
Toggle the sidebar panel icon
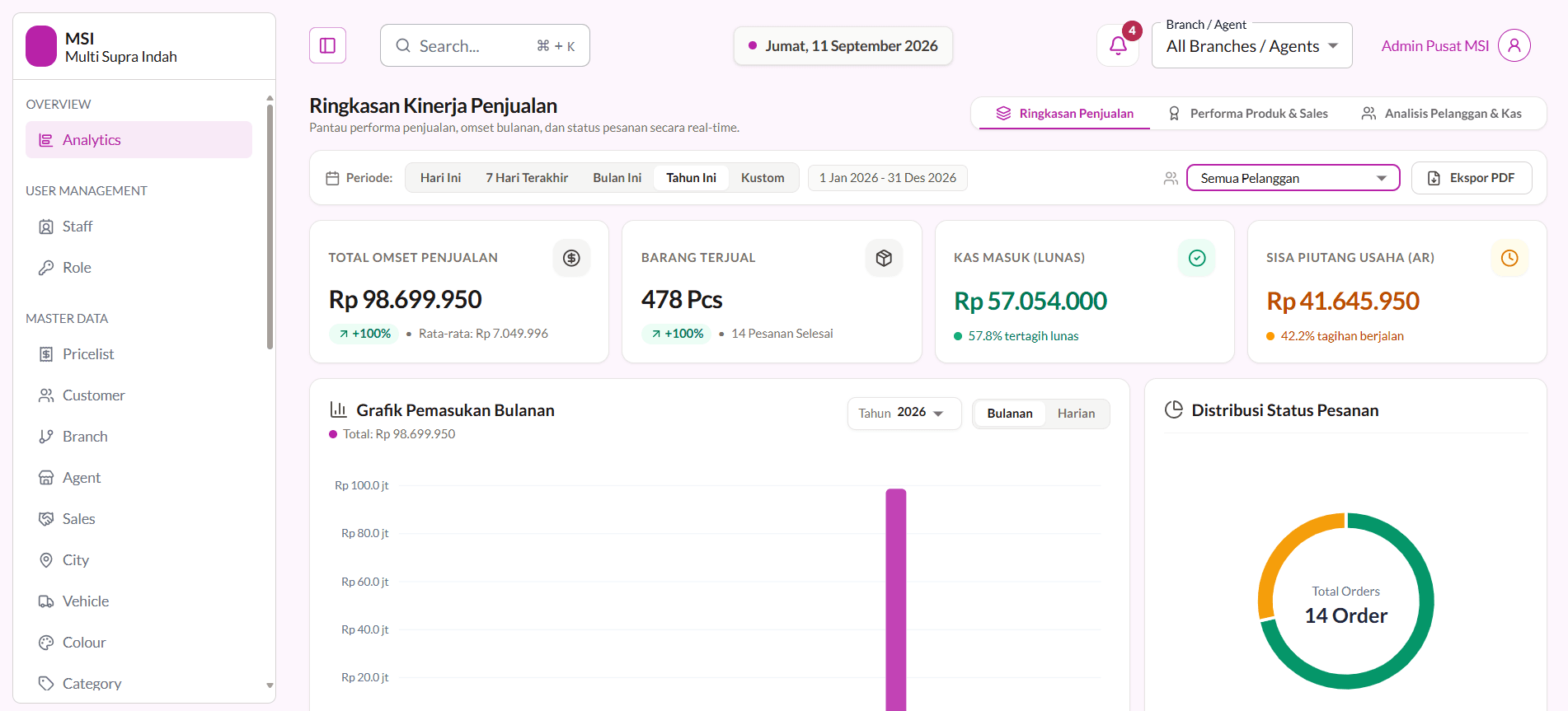(327, 45)
